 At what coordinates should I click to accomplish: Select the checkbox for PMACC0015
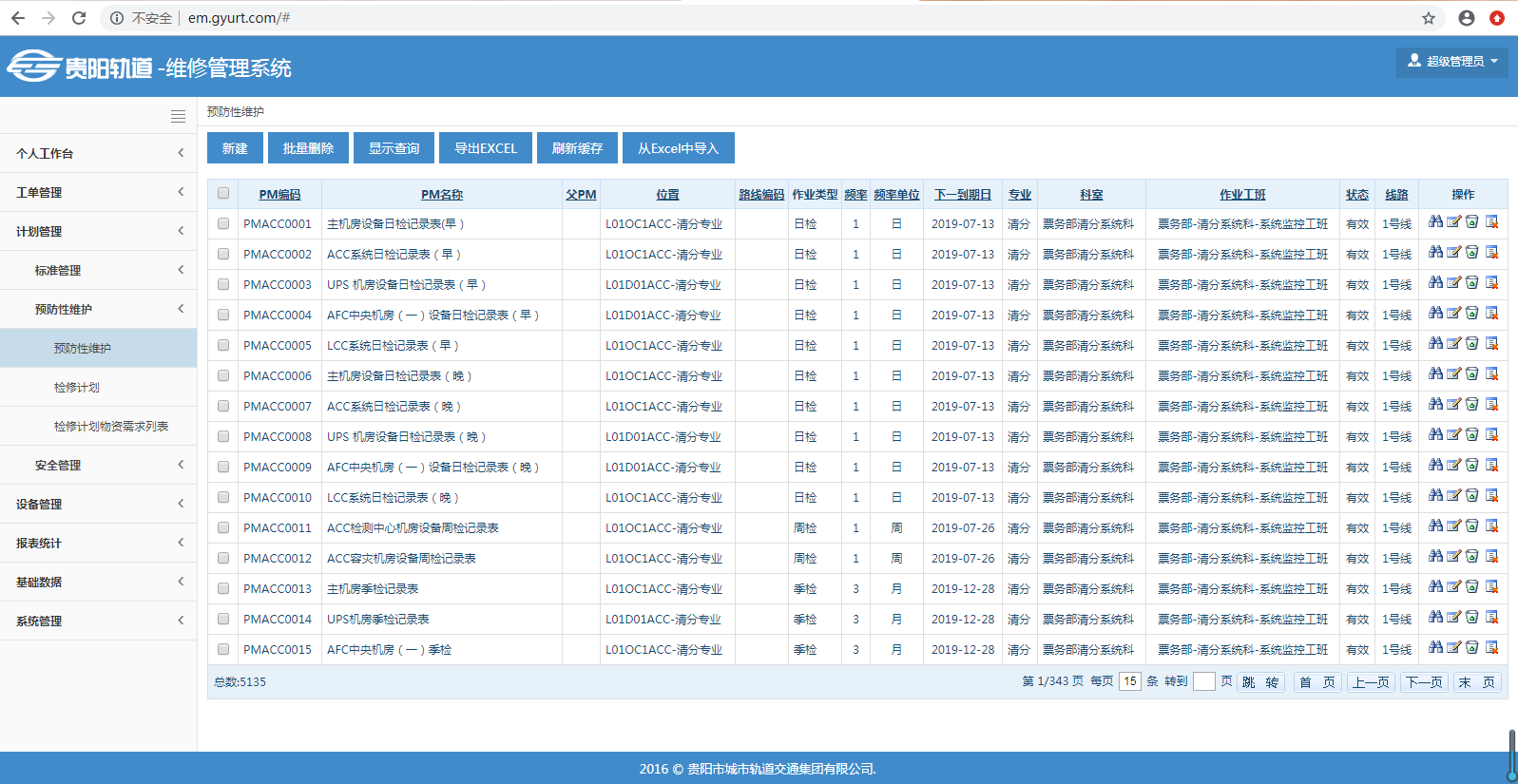coord(223,650)
